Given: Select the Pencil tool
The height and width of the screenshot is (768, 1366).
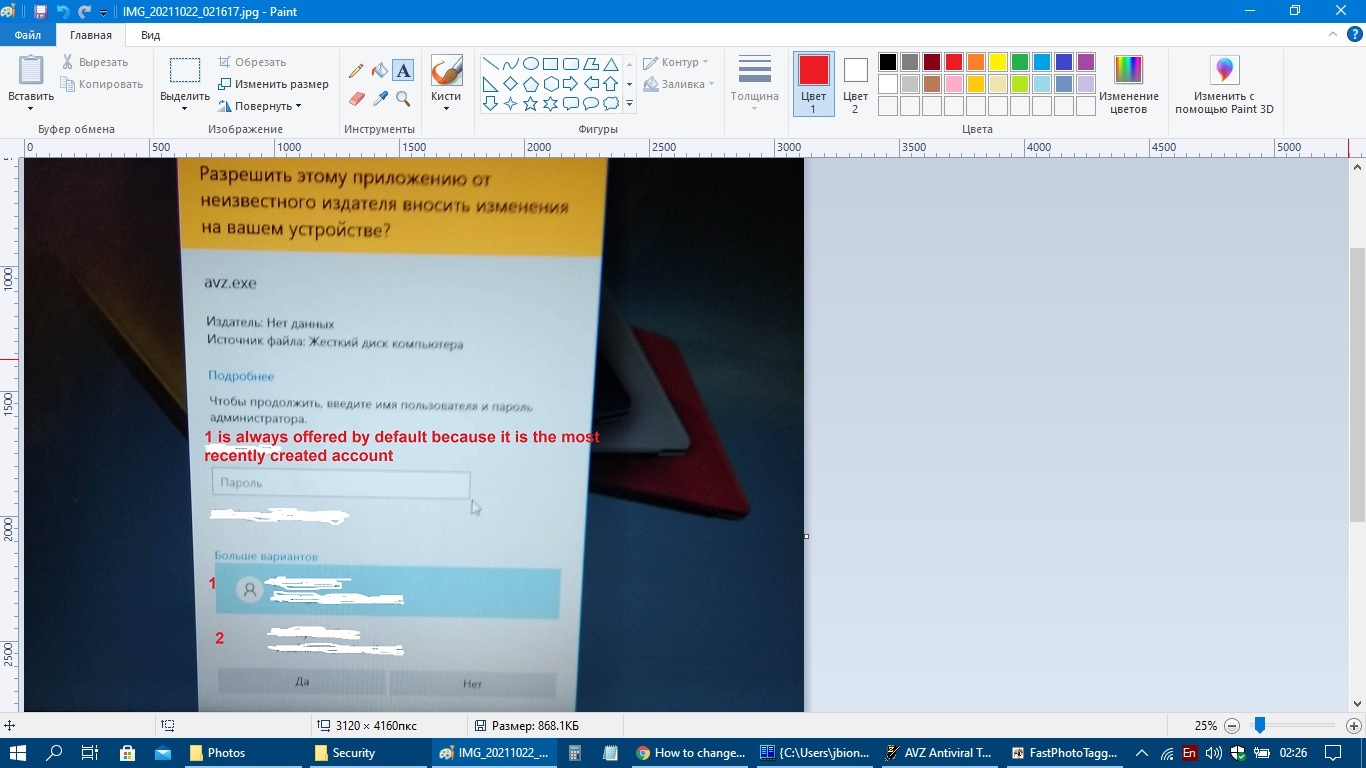Looking at the screenshot, I should click(x=356, y=71).
